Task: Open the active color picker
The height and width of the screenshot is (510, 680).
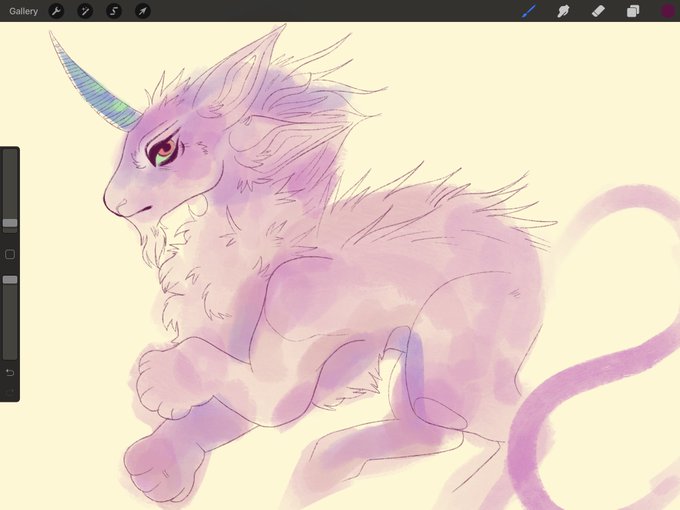Action: [668, 11]
